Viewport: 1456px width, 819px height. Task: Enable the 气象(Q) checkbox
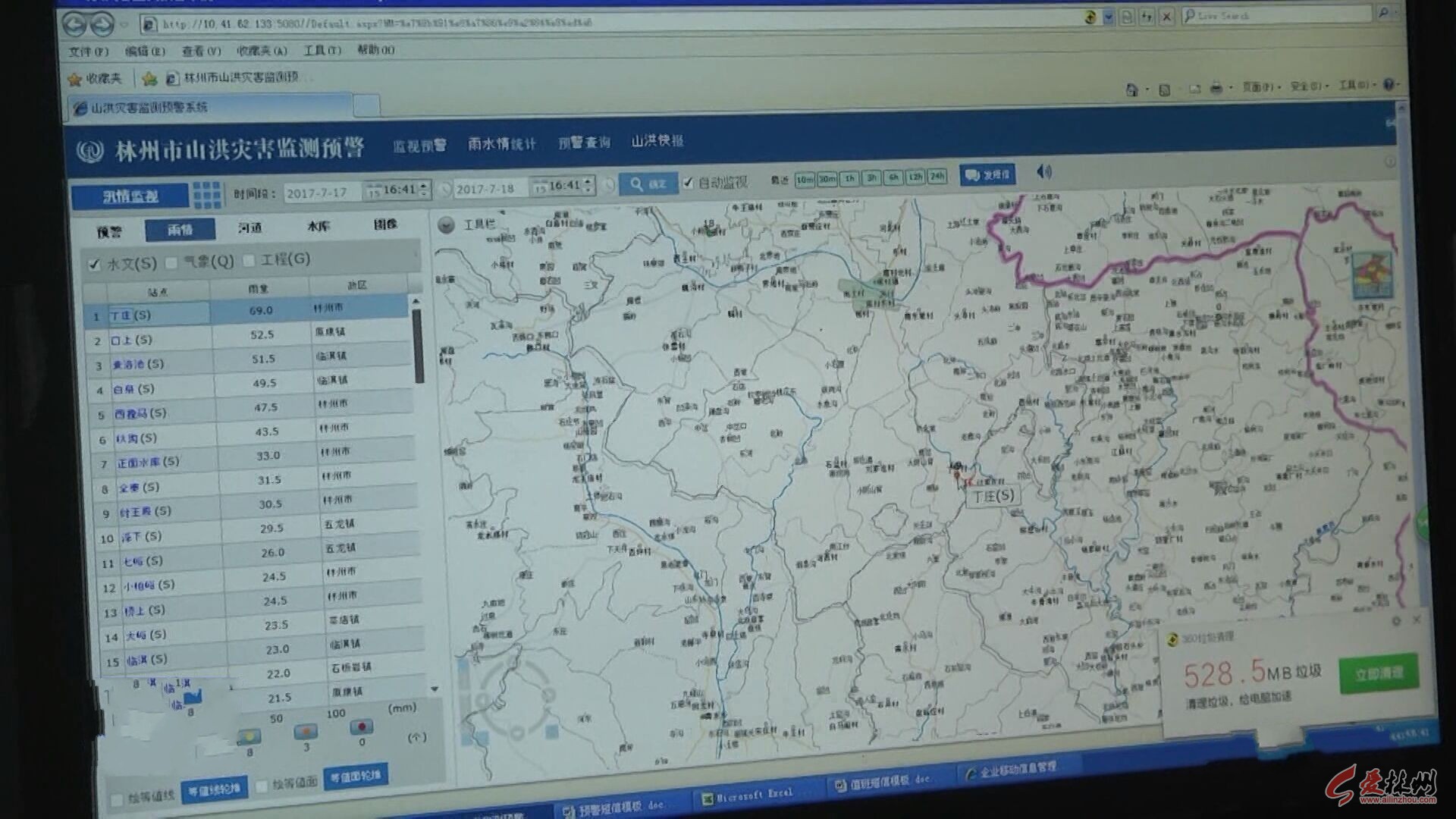coord(171,262)
